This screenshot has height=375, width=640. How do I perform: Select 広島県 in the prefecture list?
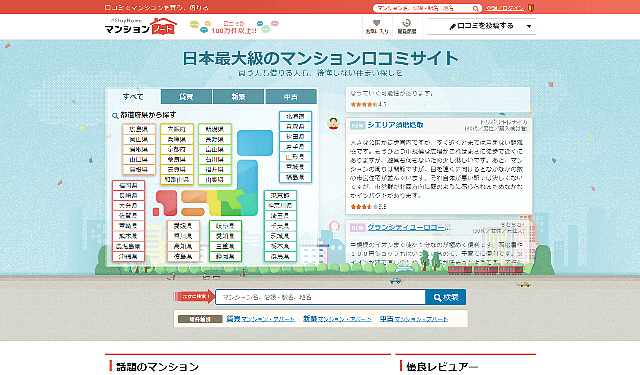coord(139,129)
